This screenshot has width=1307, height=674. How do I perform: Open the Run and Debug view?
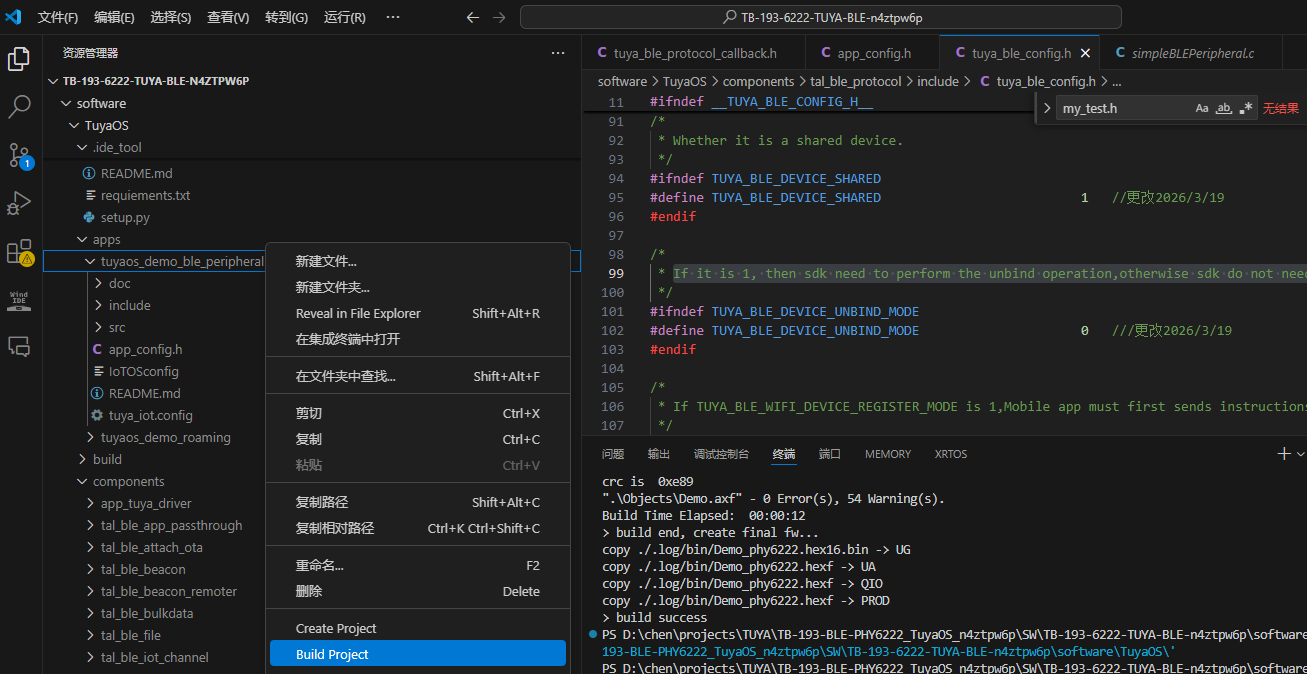pos(19,203)
